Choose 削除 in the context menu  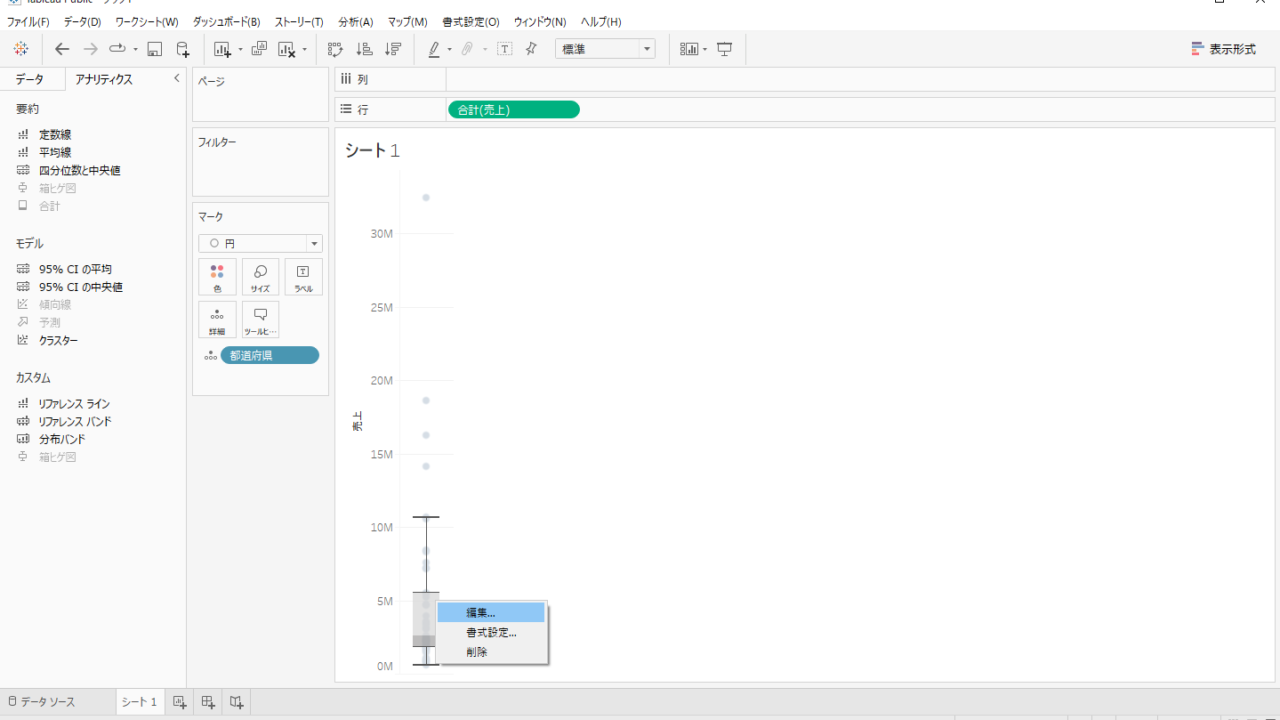[x=491, y=652]
